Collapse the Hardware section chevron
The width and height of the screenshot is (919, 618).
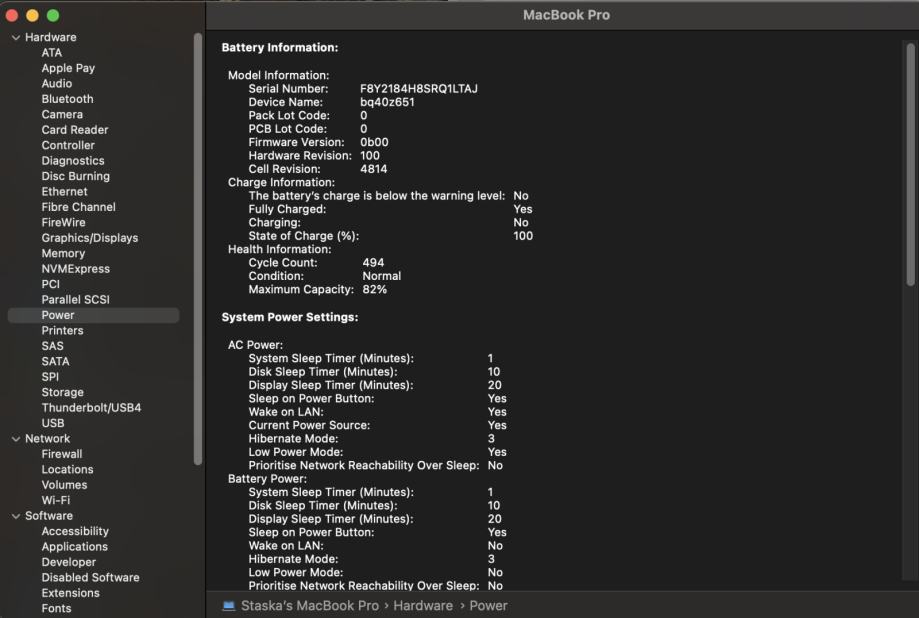point(16,38)
